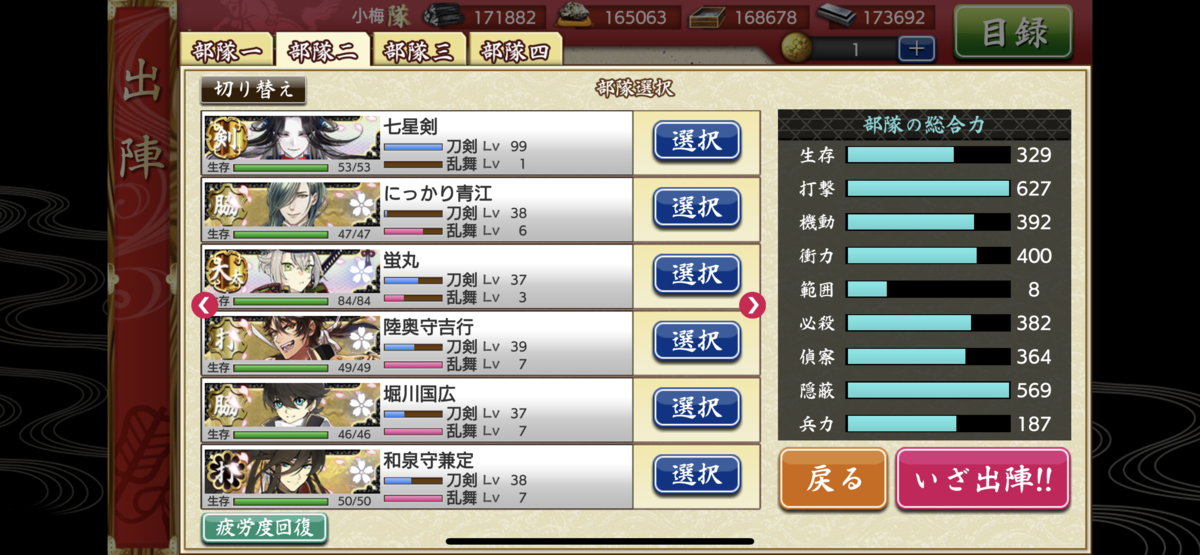Viewport: 1200px width, 555px height.
Task: Switch to the 部隊三 tab
Action: click(x=419, y=50)
